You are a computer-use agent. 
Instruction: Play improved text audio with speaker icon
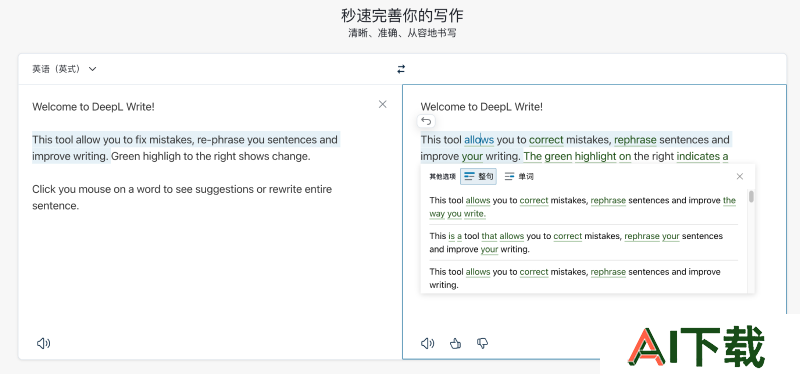428,343
